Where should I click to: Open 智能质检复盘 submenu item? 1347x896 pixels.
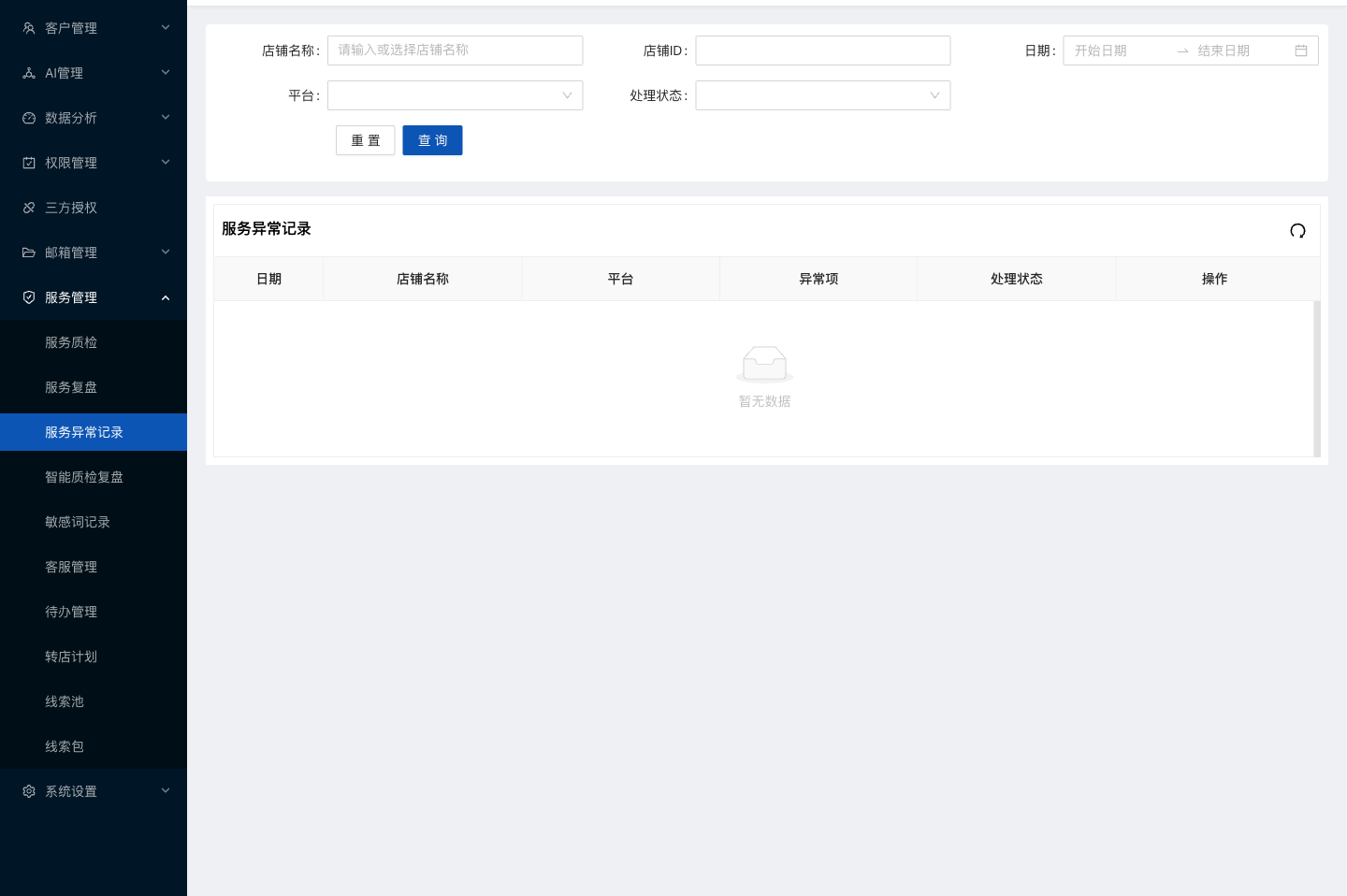[94, 477]
